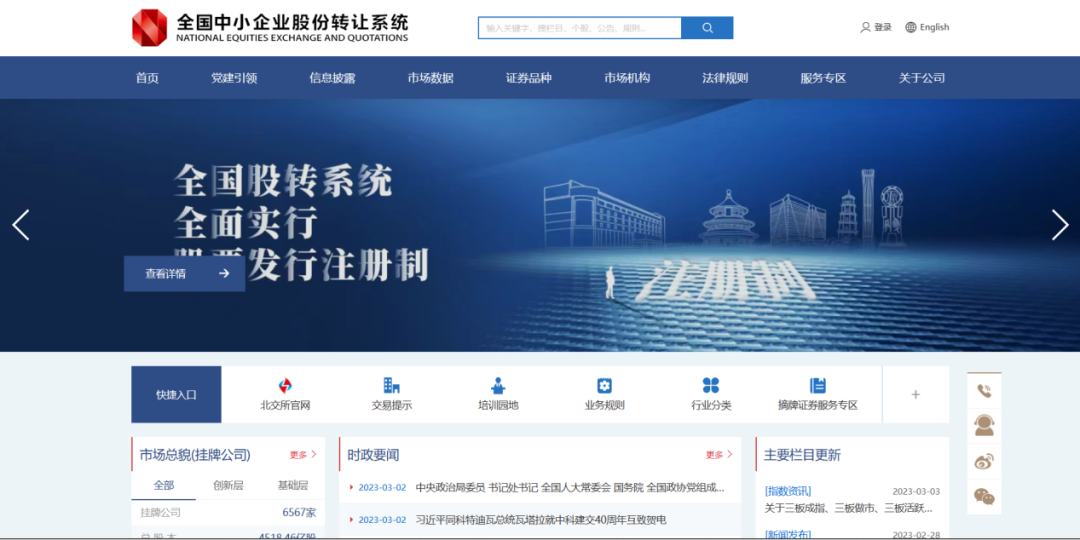Click the phone contact sidebar icon

tap(984, 391)
